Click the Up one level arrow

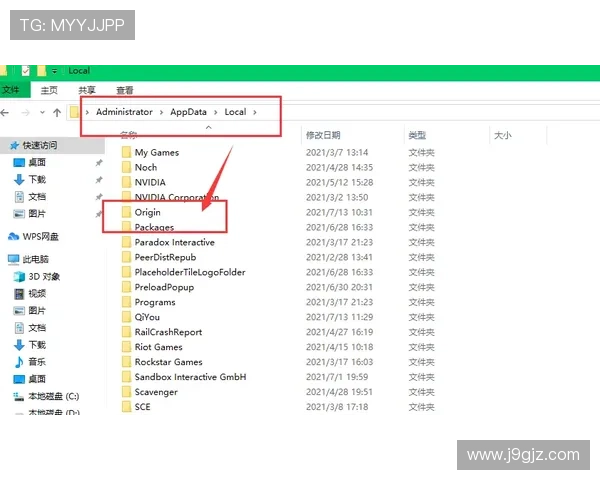pyautogui.click(x=57, y=112)
